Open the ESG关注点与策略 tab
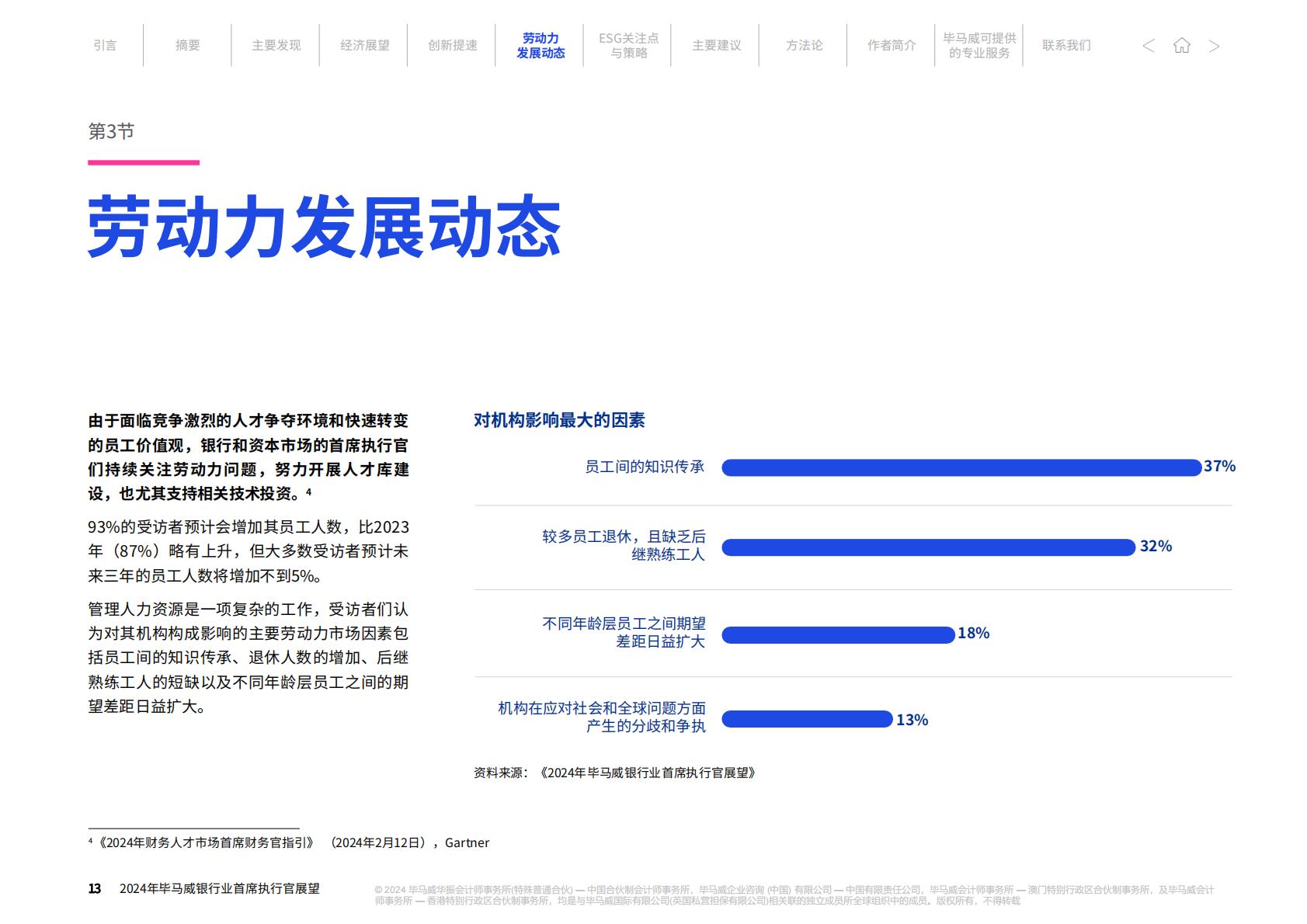 tap(628, 46)
